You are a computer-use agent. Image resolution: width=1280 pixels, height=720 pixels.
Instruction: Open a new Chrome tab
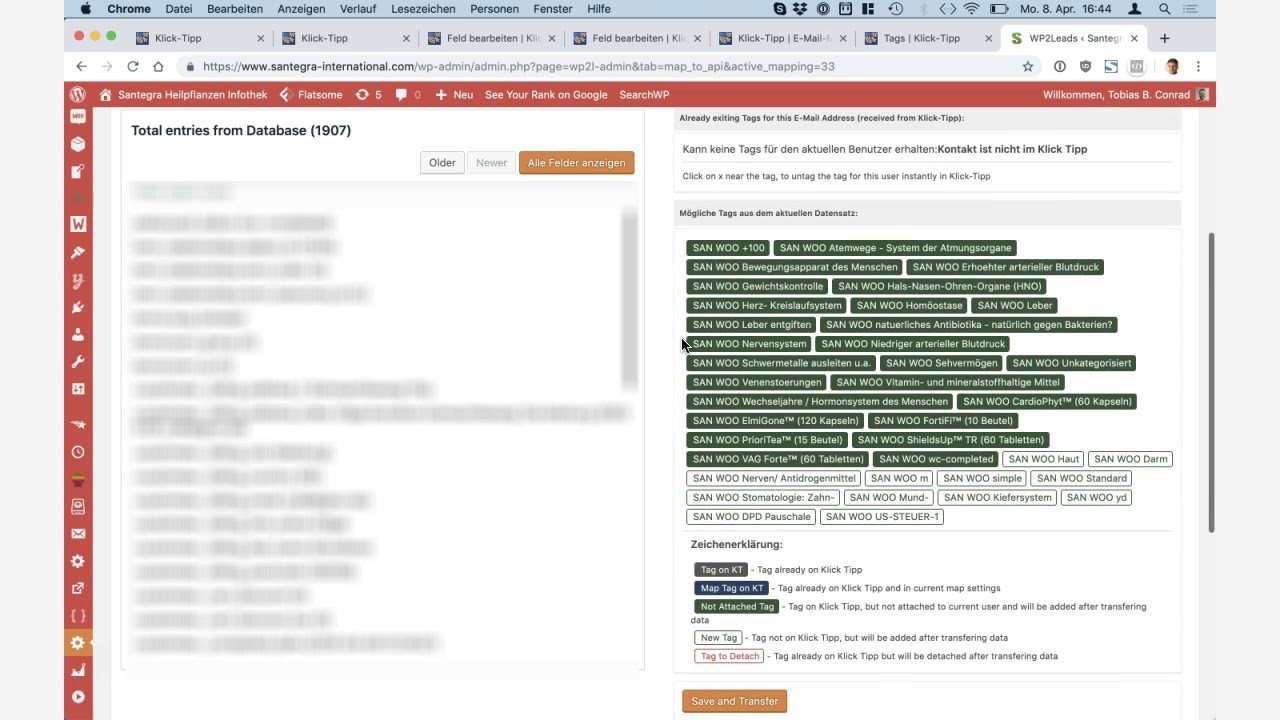(1164, 38)
